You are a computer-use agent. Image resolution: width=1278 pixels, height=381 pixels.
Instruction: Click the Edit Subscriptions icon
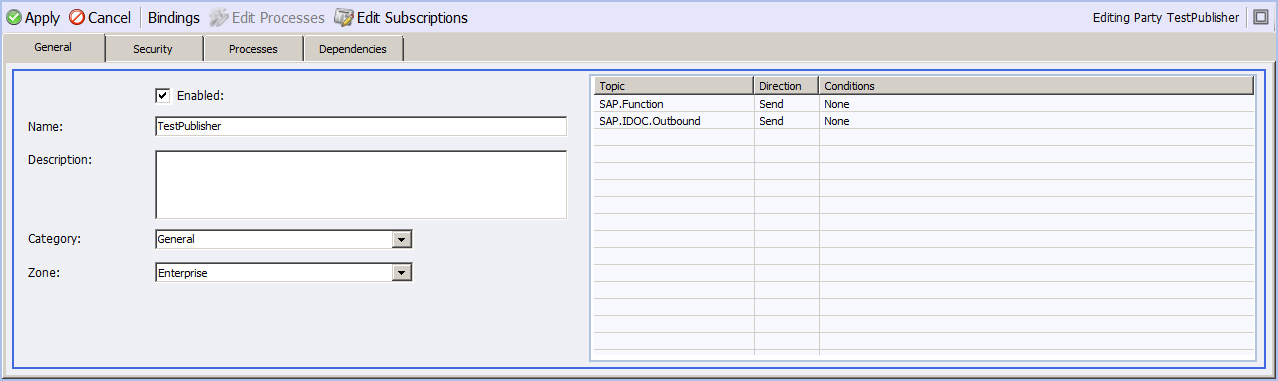pyautogui.click(x=344, y=18)
